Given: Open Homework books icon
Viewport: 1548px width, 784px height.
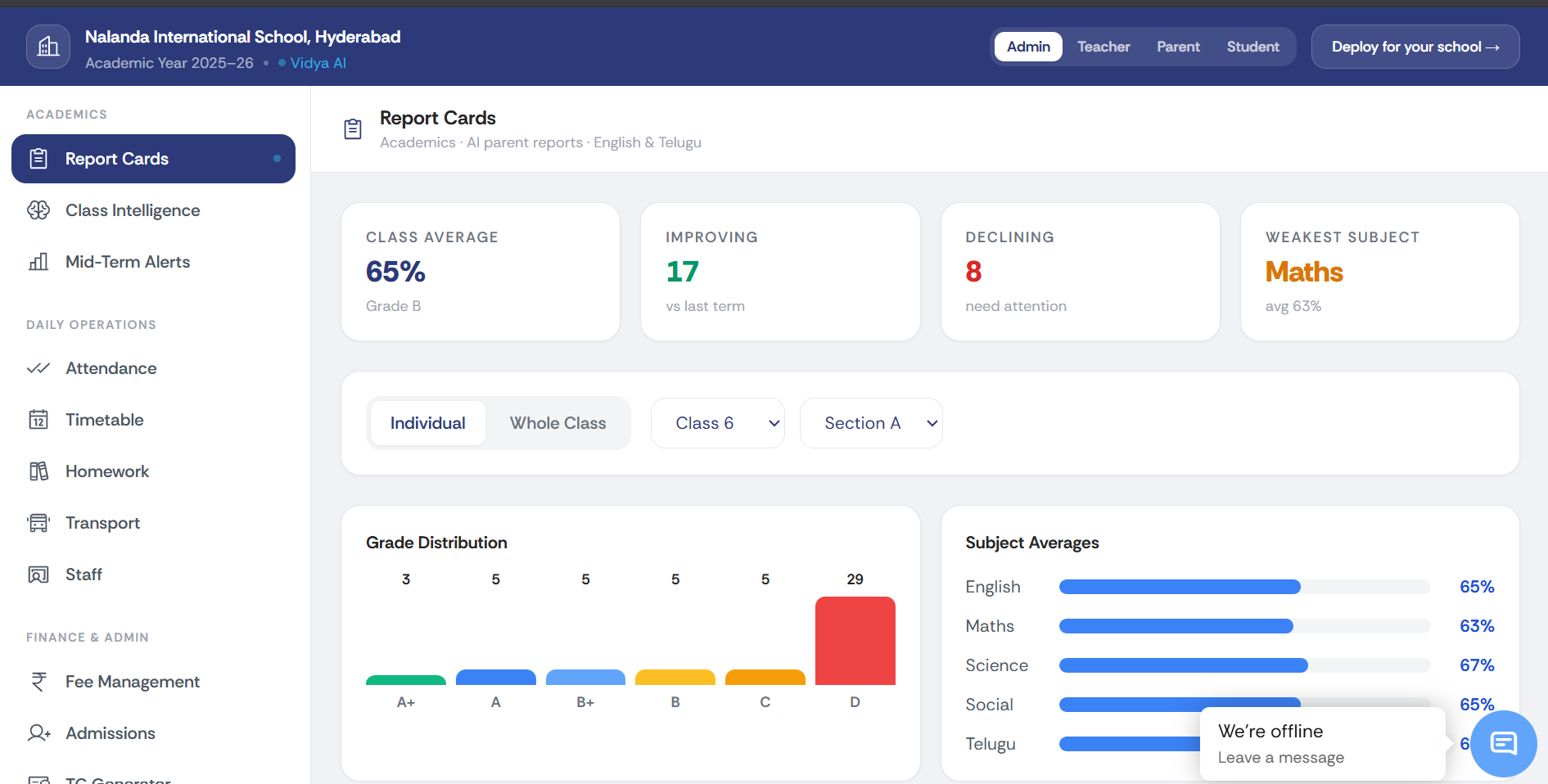Looking at the screenshot, I should 38,471.
